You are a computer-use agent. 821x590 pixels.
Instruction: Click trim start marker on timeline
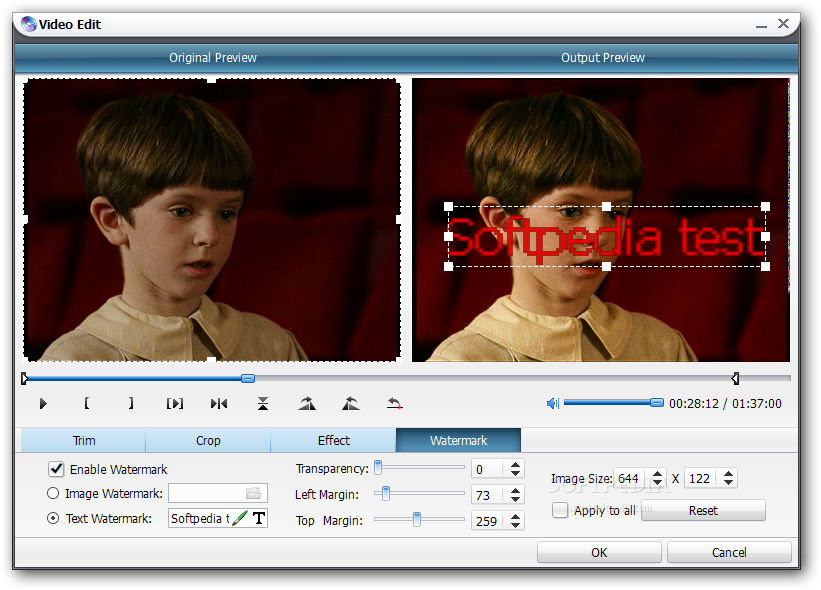tap(25, 378)
